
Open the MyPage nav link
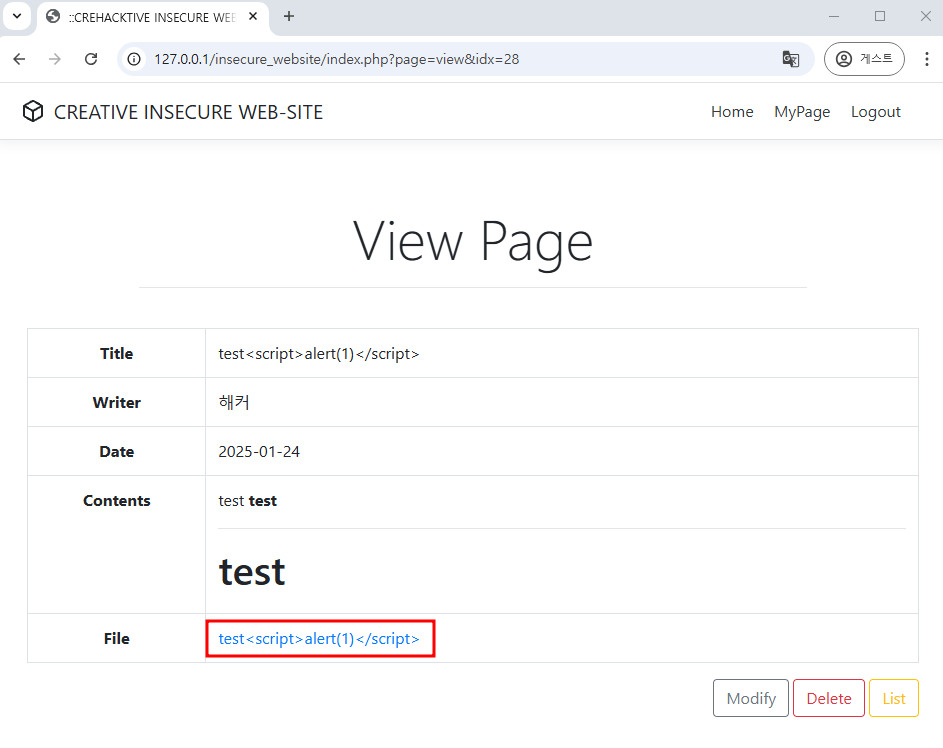802,112
